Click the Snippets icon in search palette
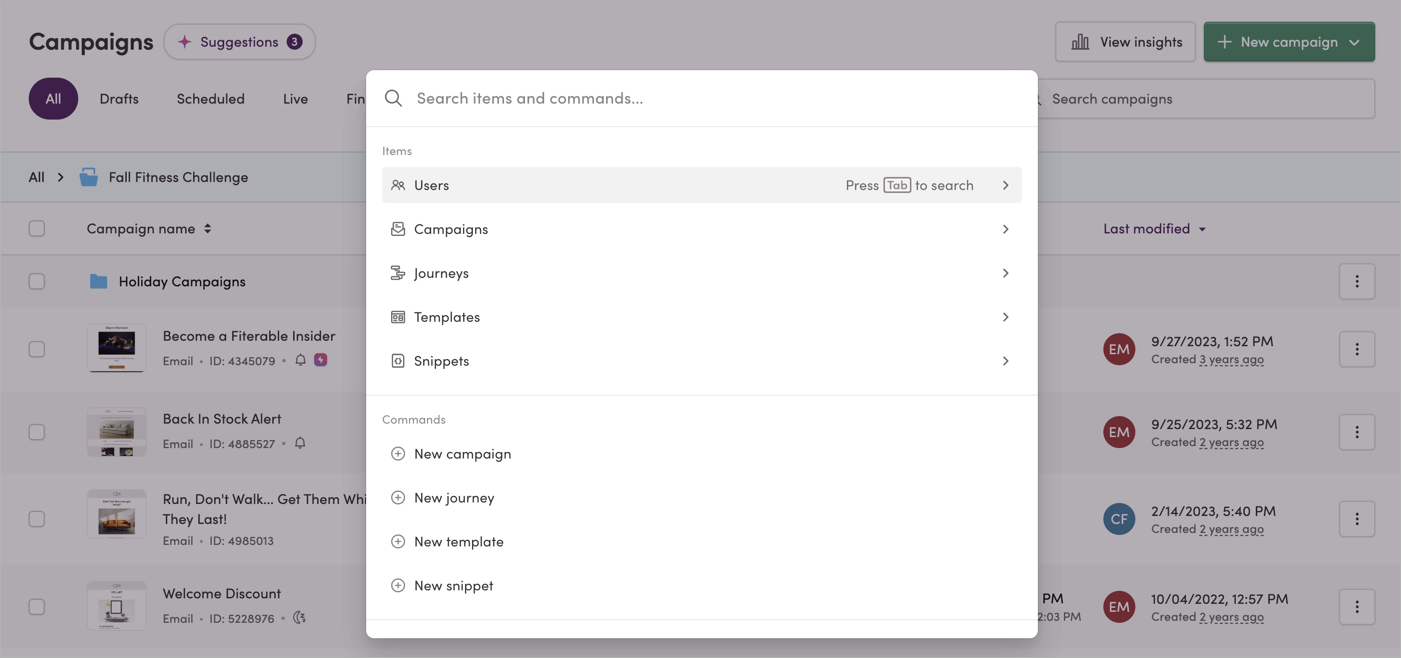 tap(397, 360)
